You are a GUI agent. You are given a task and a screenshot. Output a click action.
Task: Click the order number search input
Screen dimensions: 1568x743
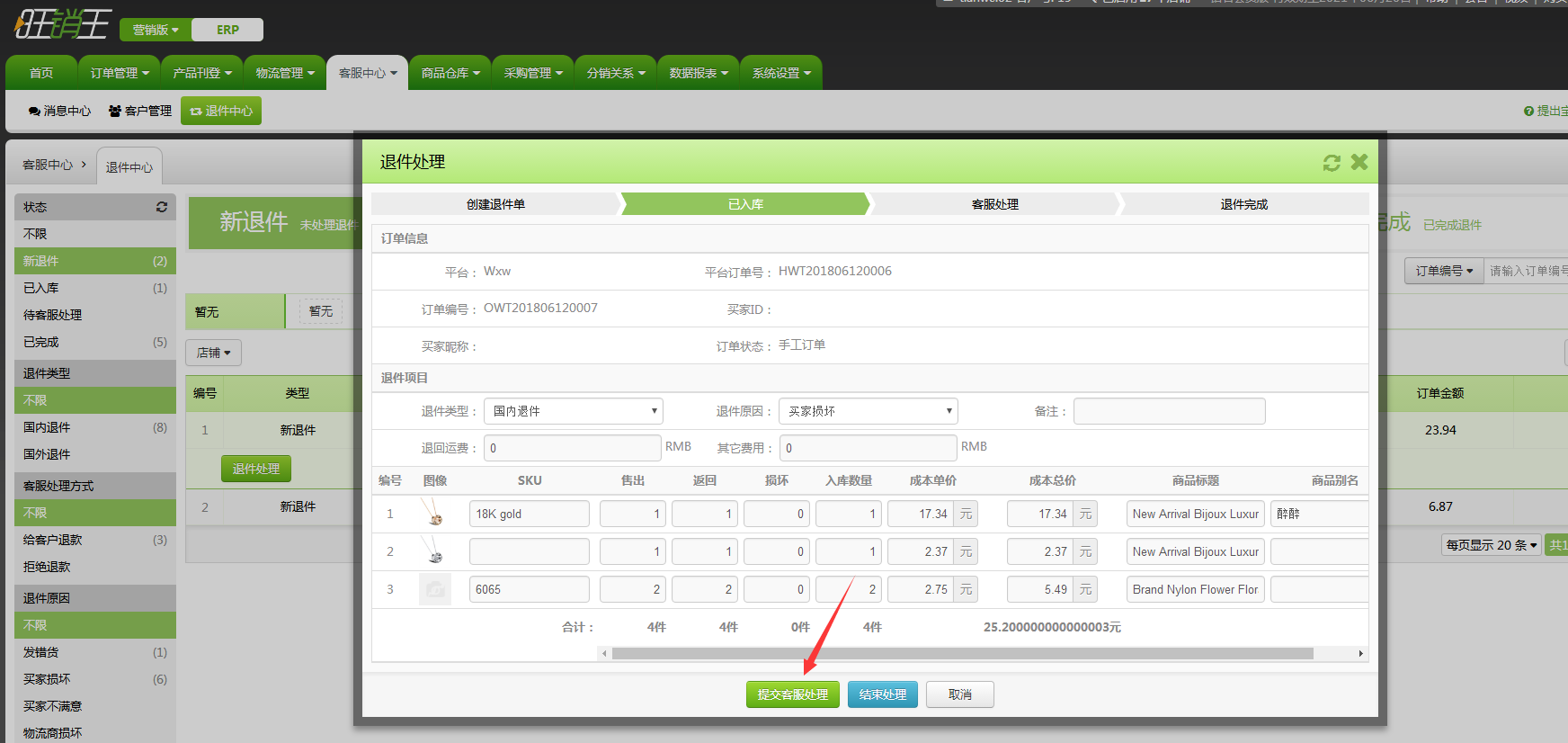pyautogui.click(x=1526, y=271)
